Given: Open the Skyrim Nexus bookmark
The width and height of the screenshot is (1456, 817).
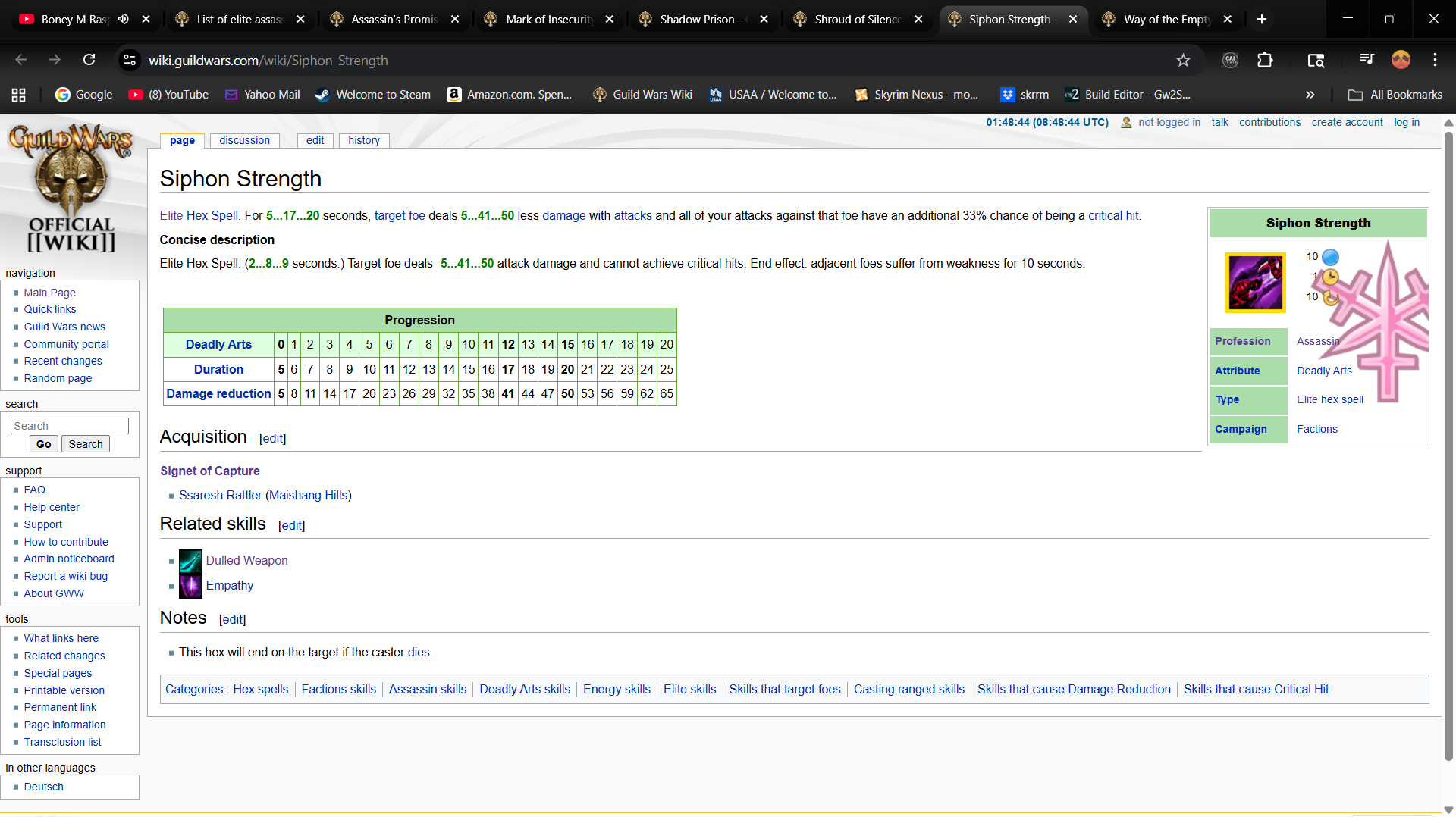Looking at the screenshot, I should [x=917, y=95].
